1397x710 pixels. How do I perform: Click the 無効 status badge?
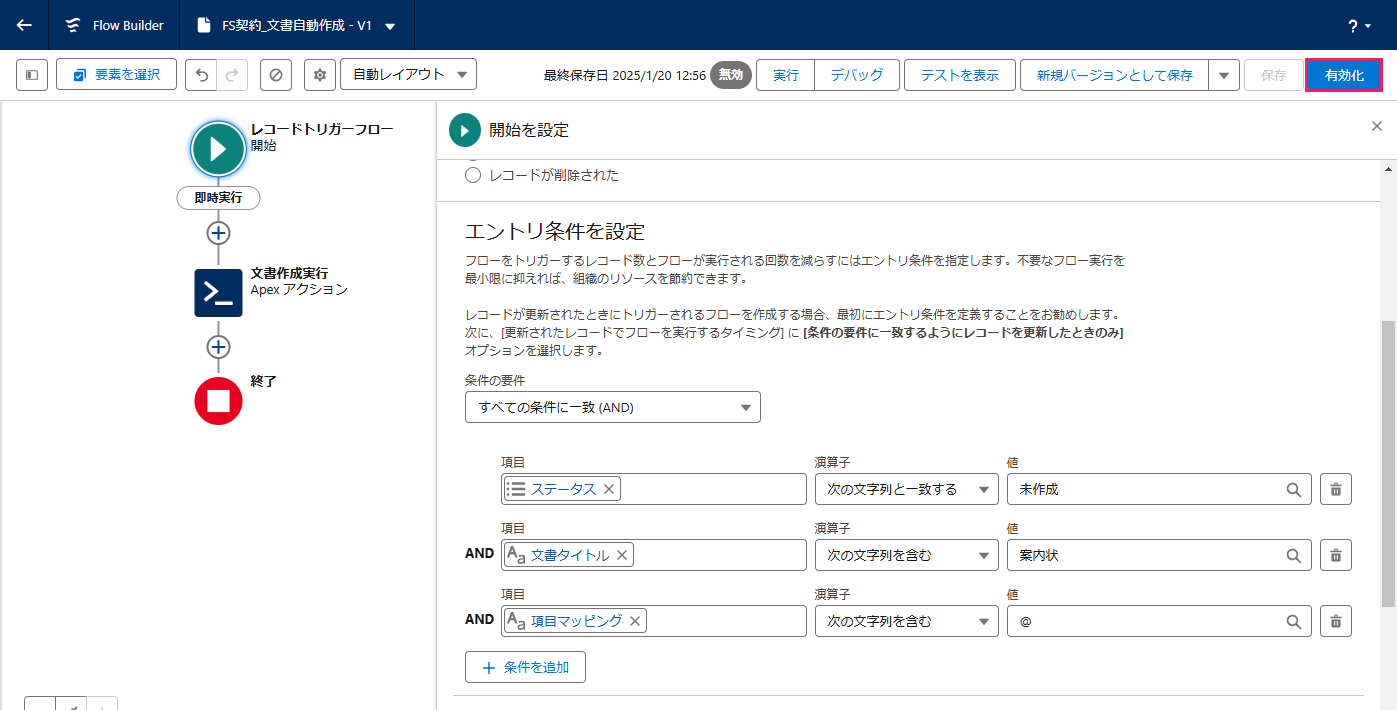(x=731, y=75)
